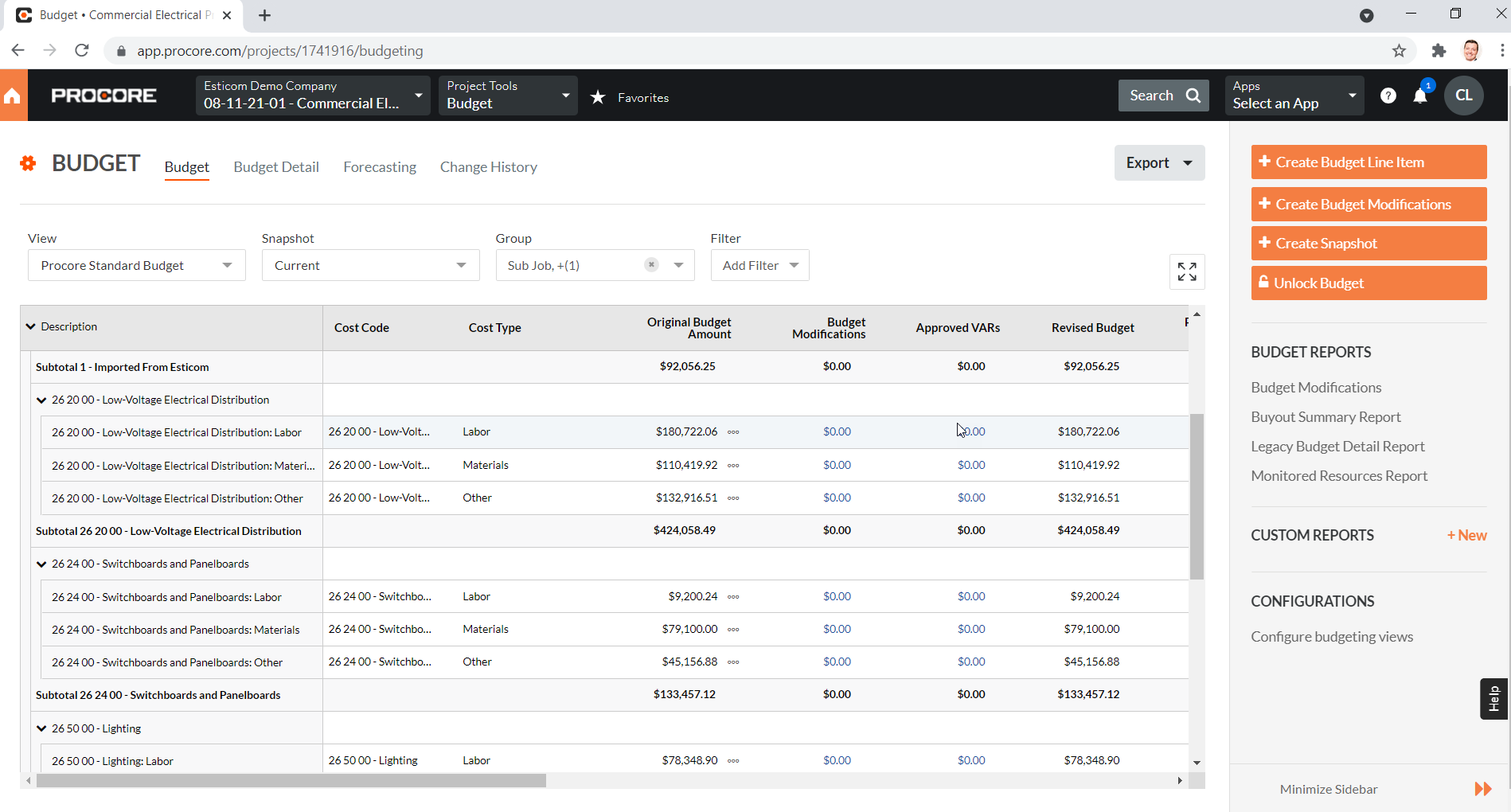1511x812 pixels.
Task: Open ellipsis for $45,156.88 original budget
Action: click(x=733, y=662)
